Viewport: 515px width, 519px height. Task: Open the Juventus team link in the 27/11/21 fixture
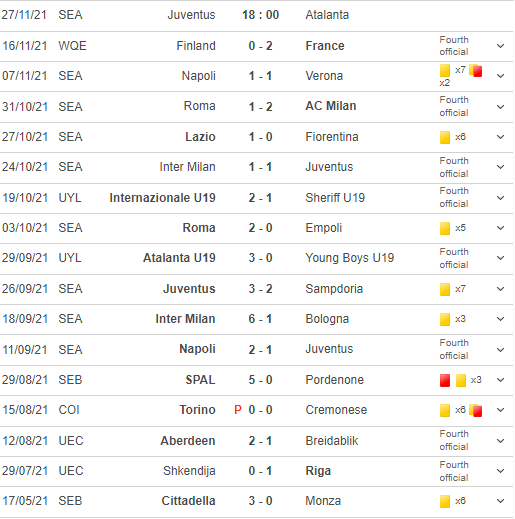(x=191, y=15)
